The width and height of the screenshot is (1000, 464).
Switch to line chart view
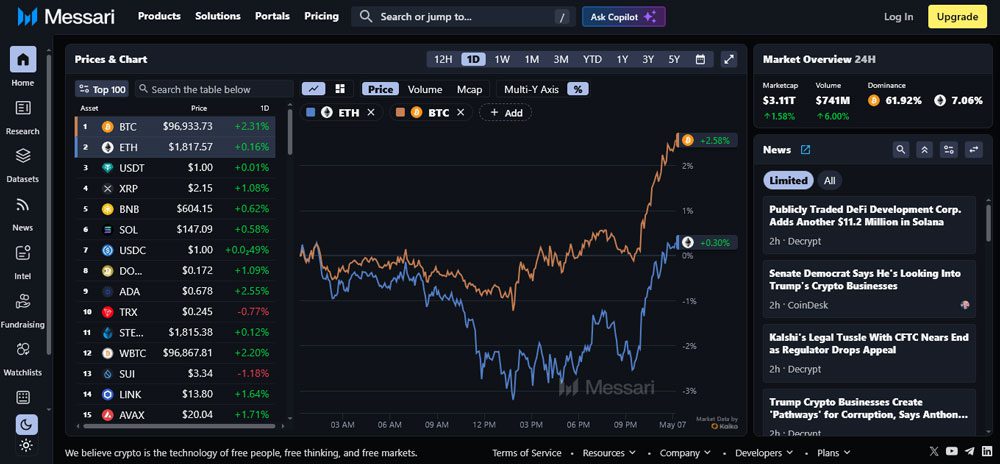tap(314, 89)
